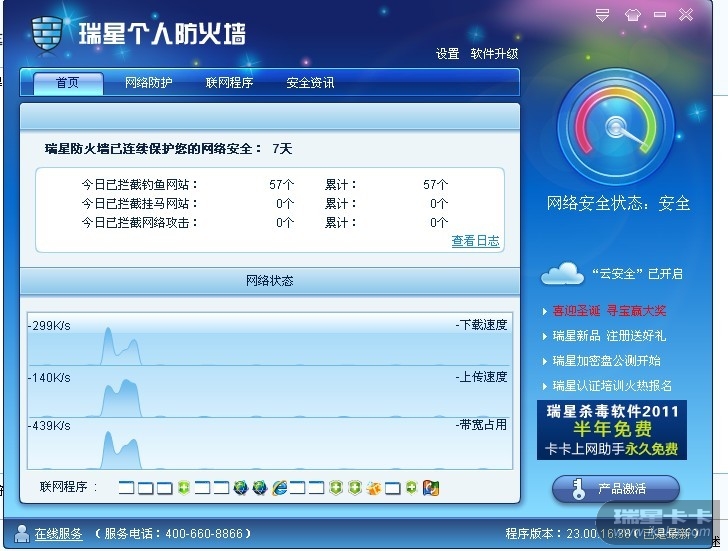Click window icon just left of first green shield
The width and height of the screenshot is (728, 551).
164,487
